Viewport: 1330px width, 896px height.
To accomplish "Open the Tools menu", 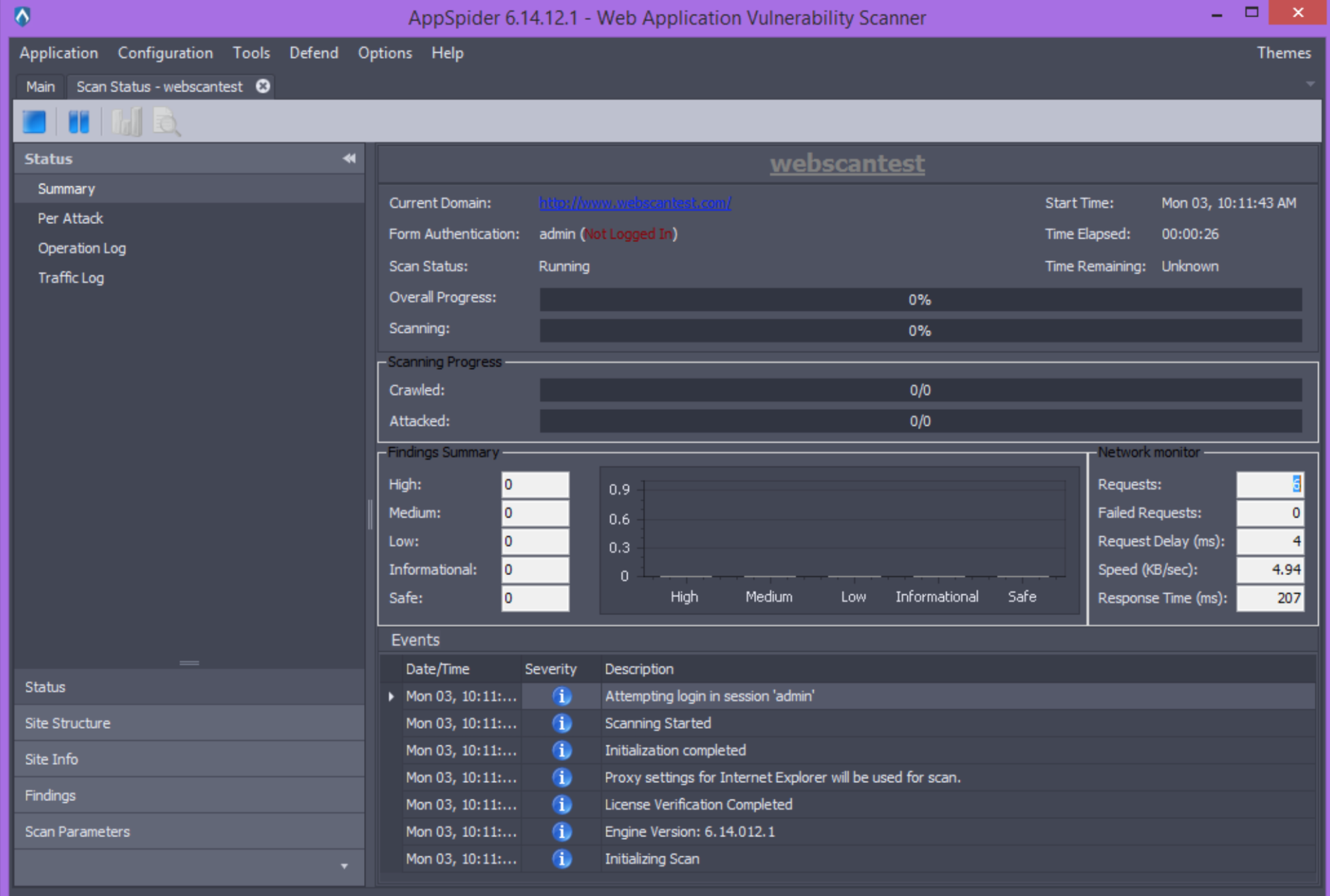I will (x=251, y=53).
